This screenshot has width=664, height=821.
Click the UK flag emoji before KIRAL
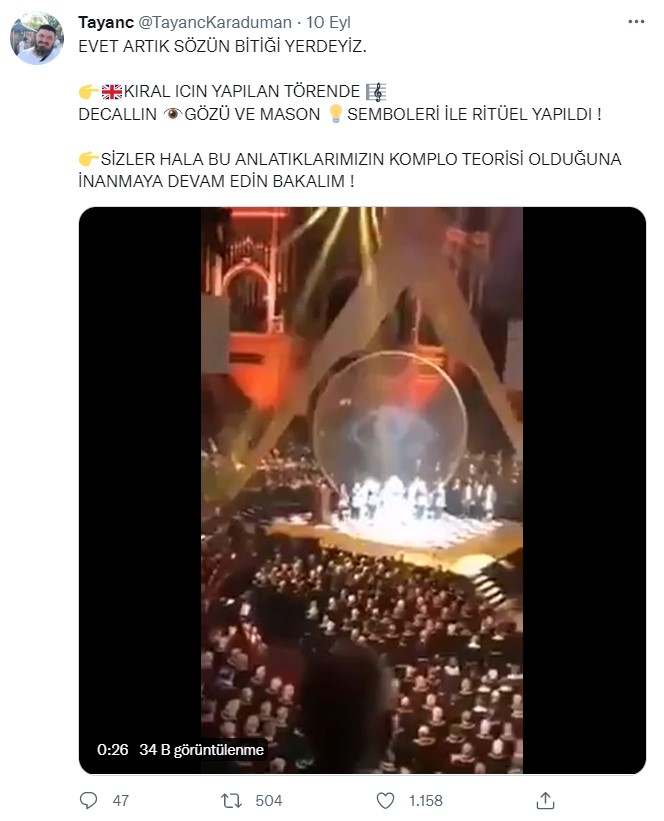coord(112,92)
